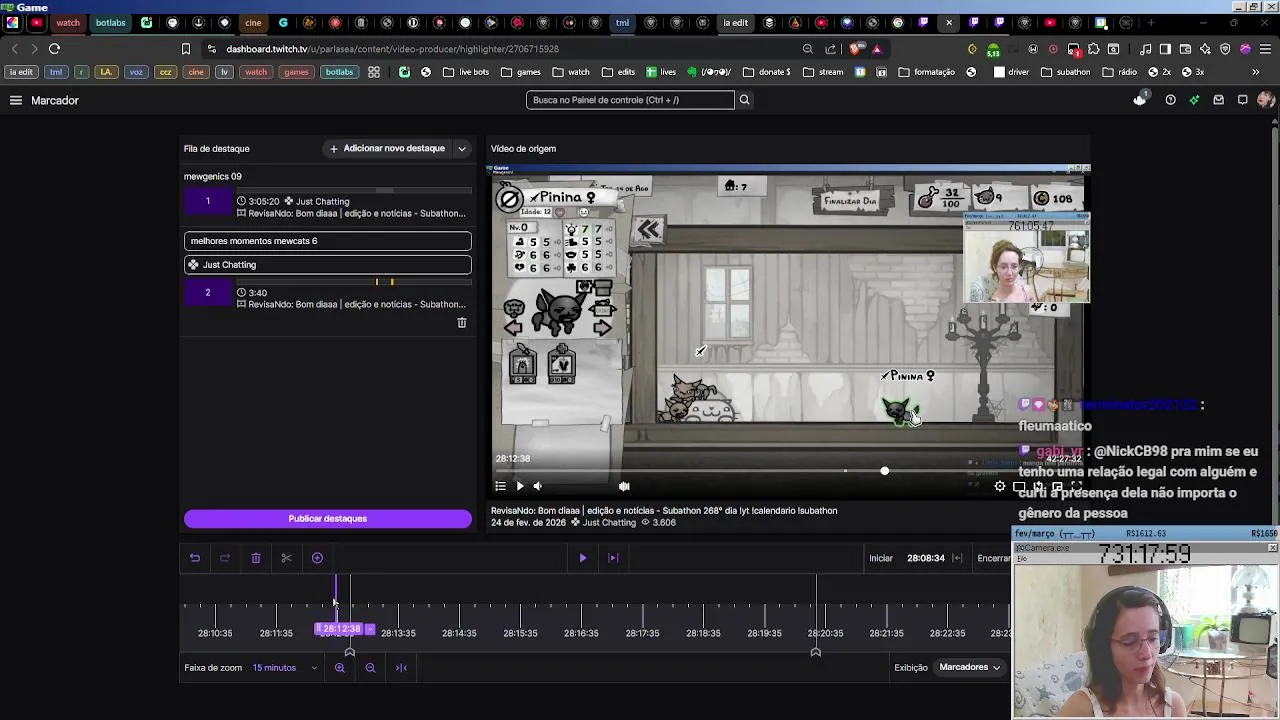This screenshot has height=720, width=1280.
Task: Publish with the Publicar destaques button
Action: 328,518
